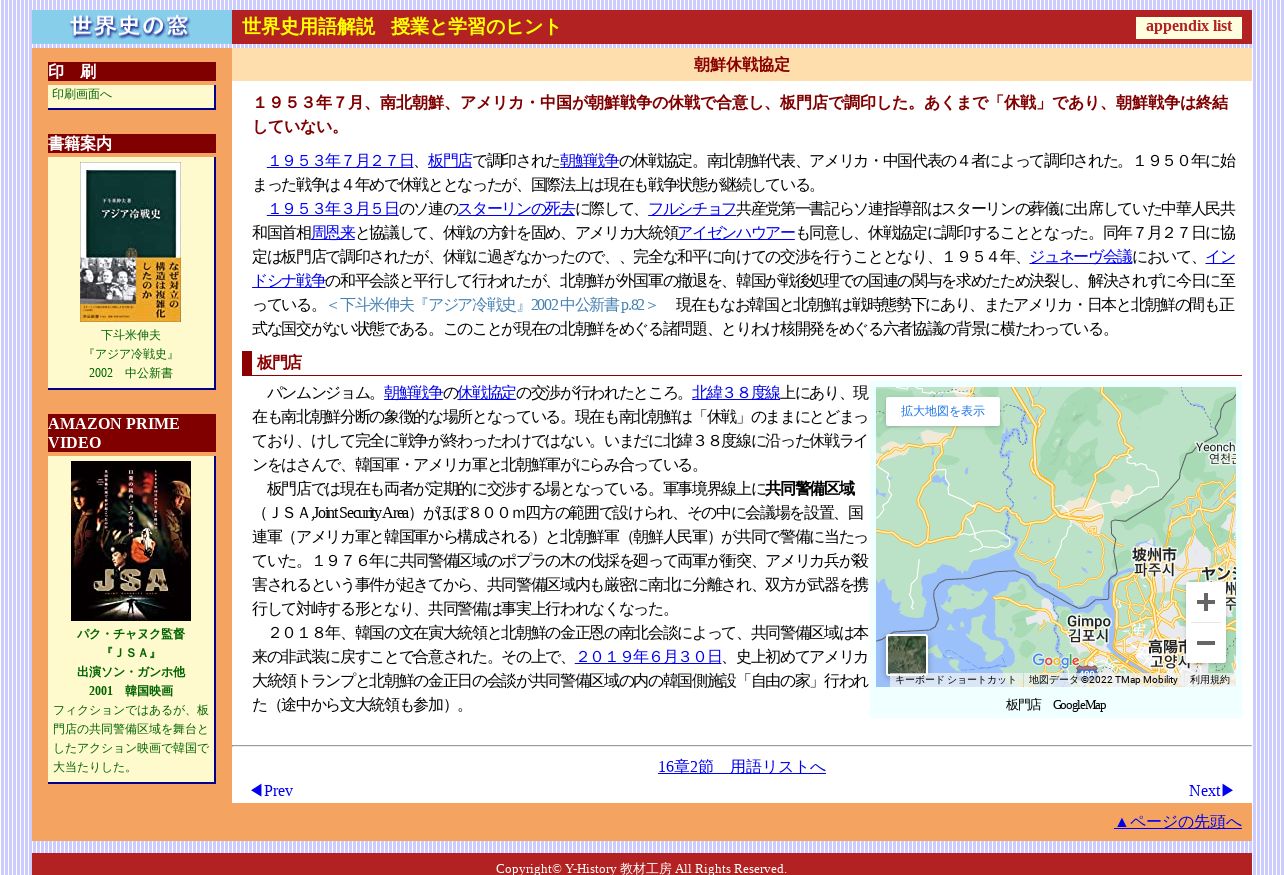Zoom in on the Google map

pos(1206,602)
